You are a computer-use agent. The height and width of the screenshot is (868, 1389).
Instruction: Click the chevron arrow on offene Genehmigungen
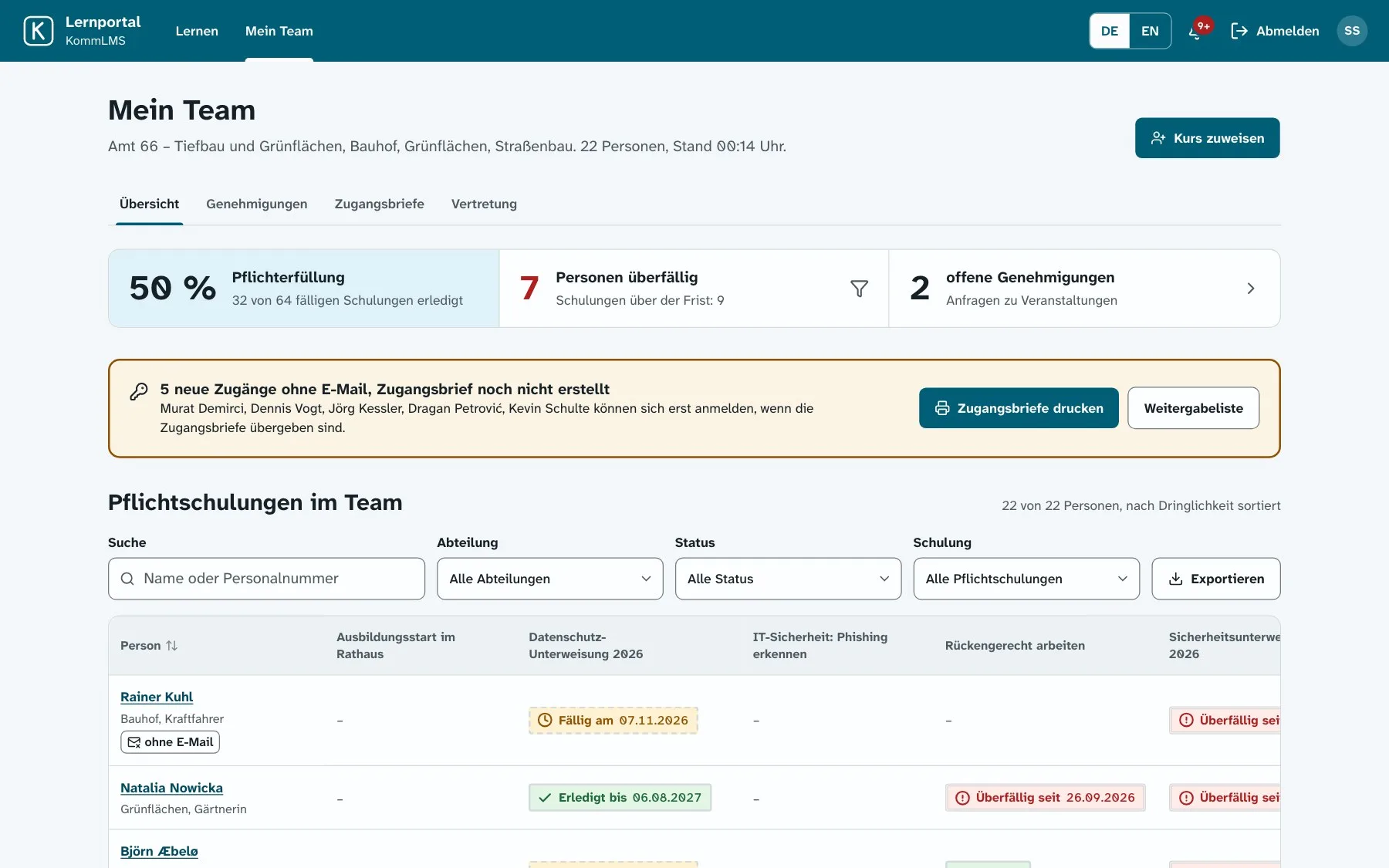[x=1251, y=289]
